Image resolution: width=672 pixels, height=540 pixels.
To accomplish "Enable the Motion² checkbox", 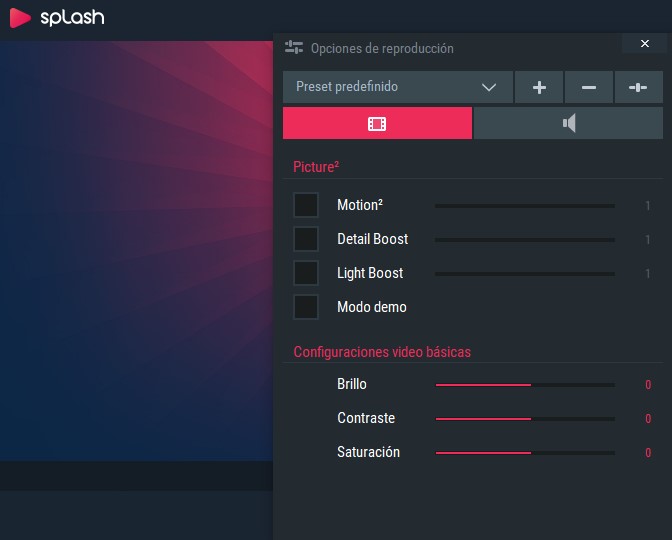I will pos(306,205).
